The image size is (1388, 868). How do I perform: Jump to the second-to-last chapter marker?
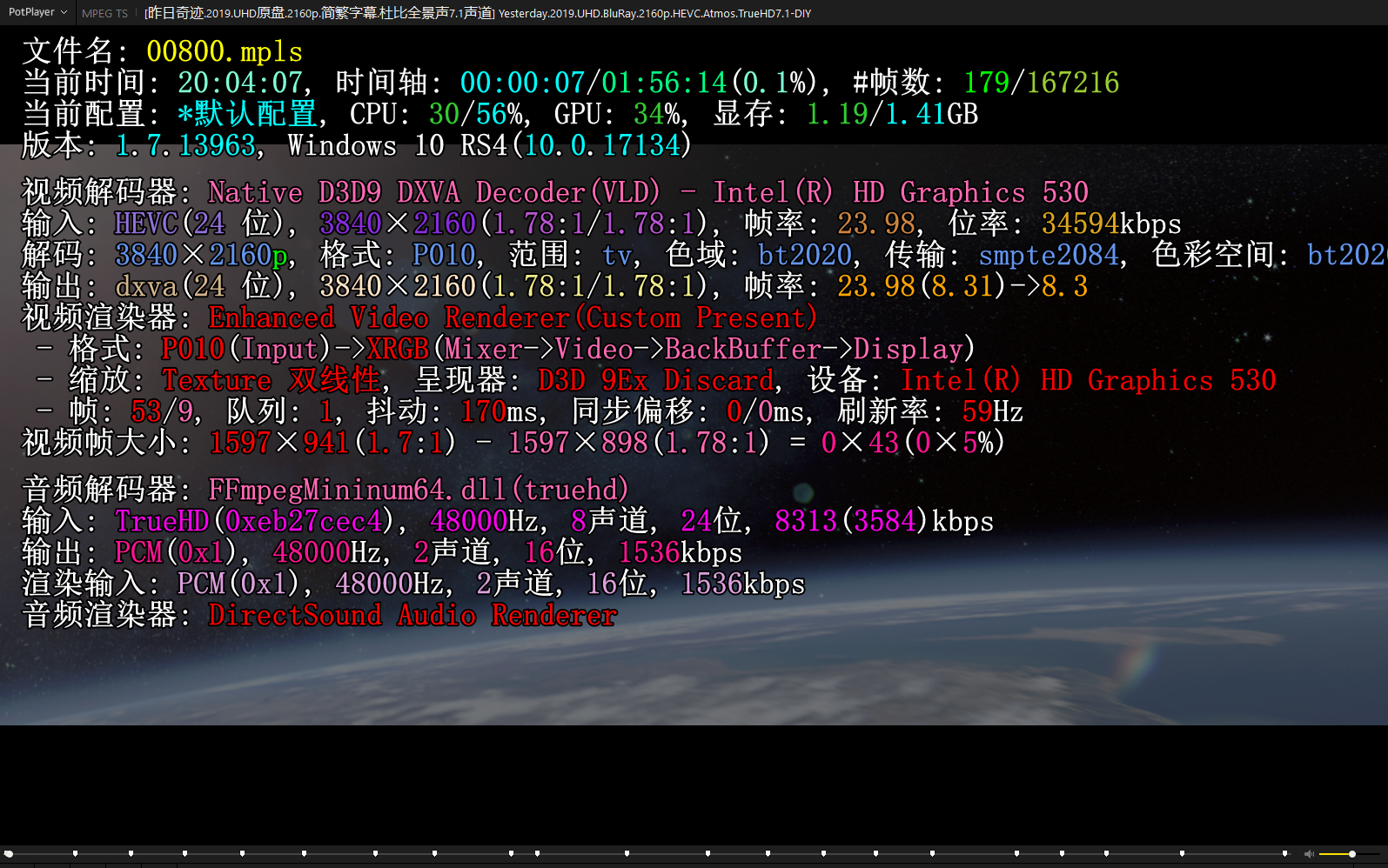pyautogui.click(x=1181, y=853)
